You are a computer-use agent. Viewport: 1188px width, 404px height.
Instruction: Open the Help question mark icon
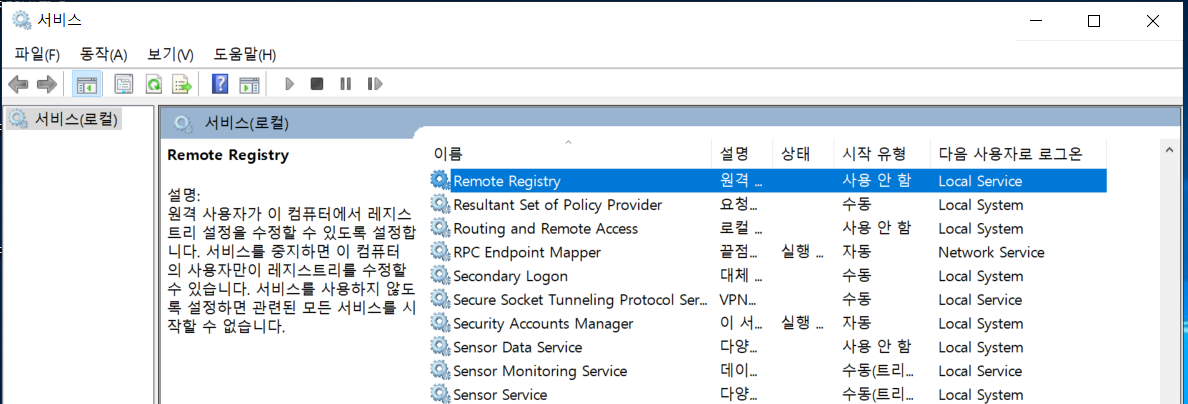tap(220, 84)
